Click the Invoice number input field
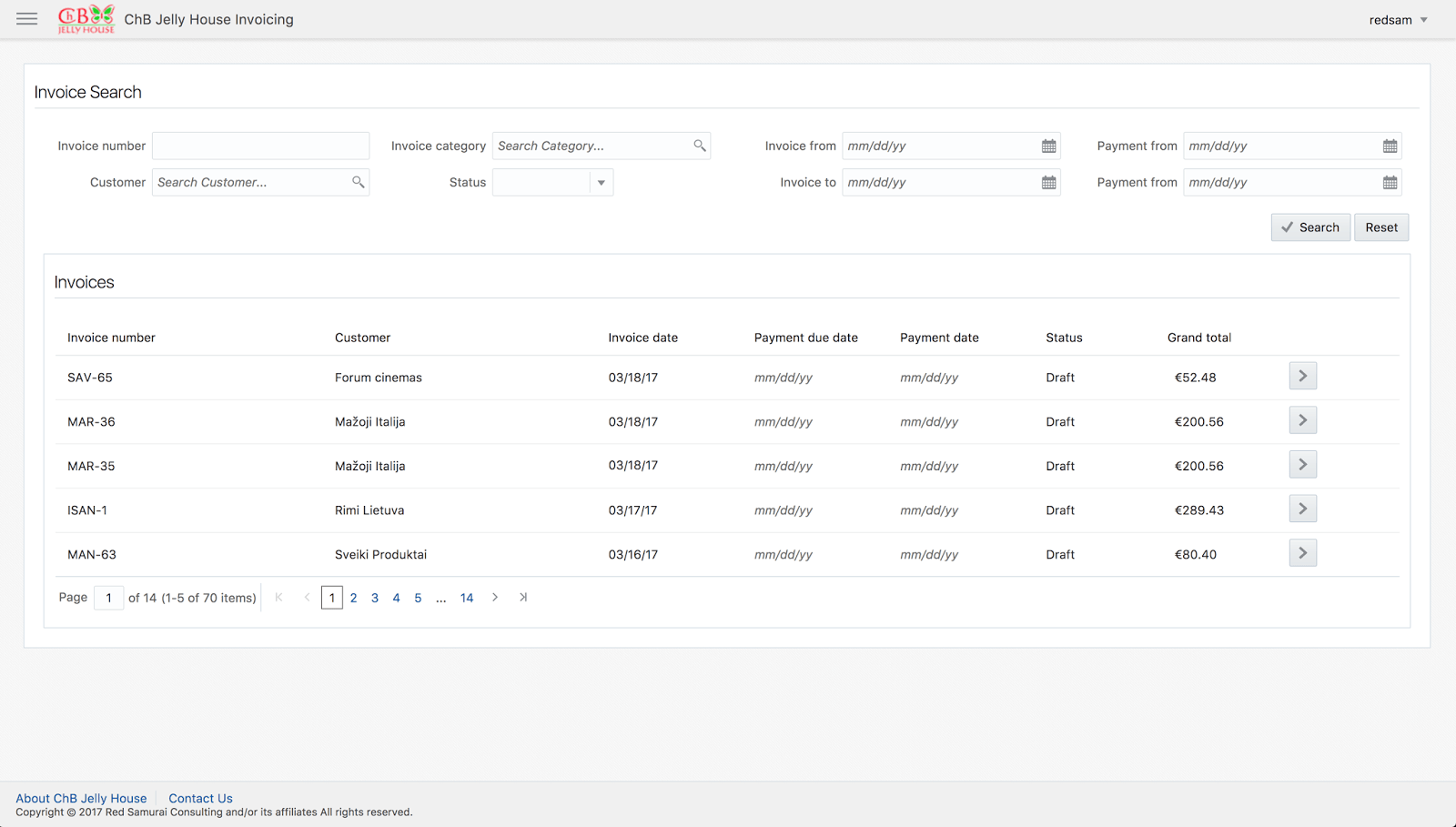 (x=260, y=146)
